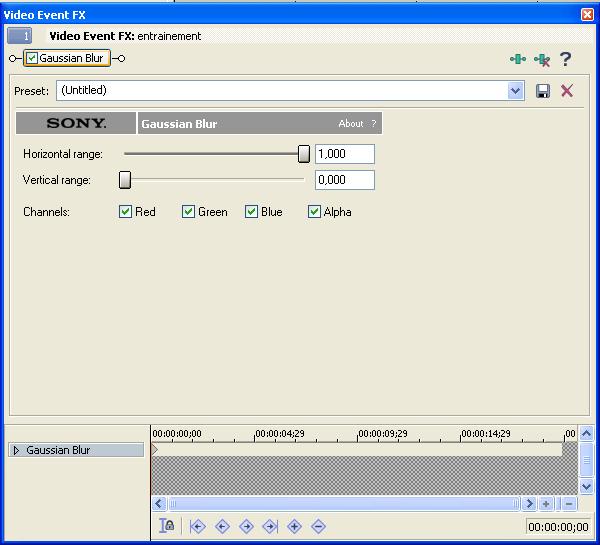Click the Sync Cursor lock icon
Image resolution: width=600 pixels, height=545 pixels.
pos(166,526)
